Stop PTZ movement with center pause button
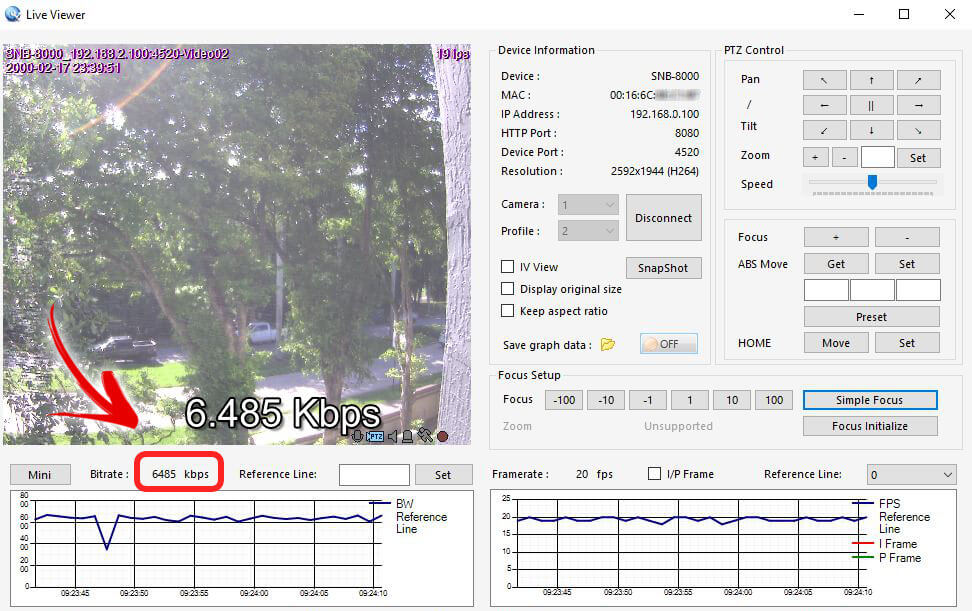The image size is (972, 611). click(871, 105)
